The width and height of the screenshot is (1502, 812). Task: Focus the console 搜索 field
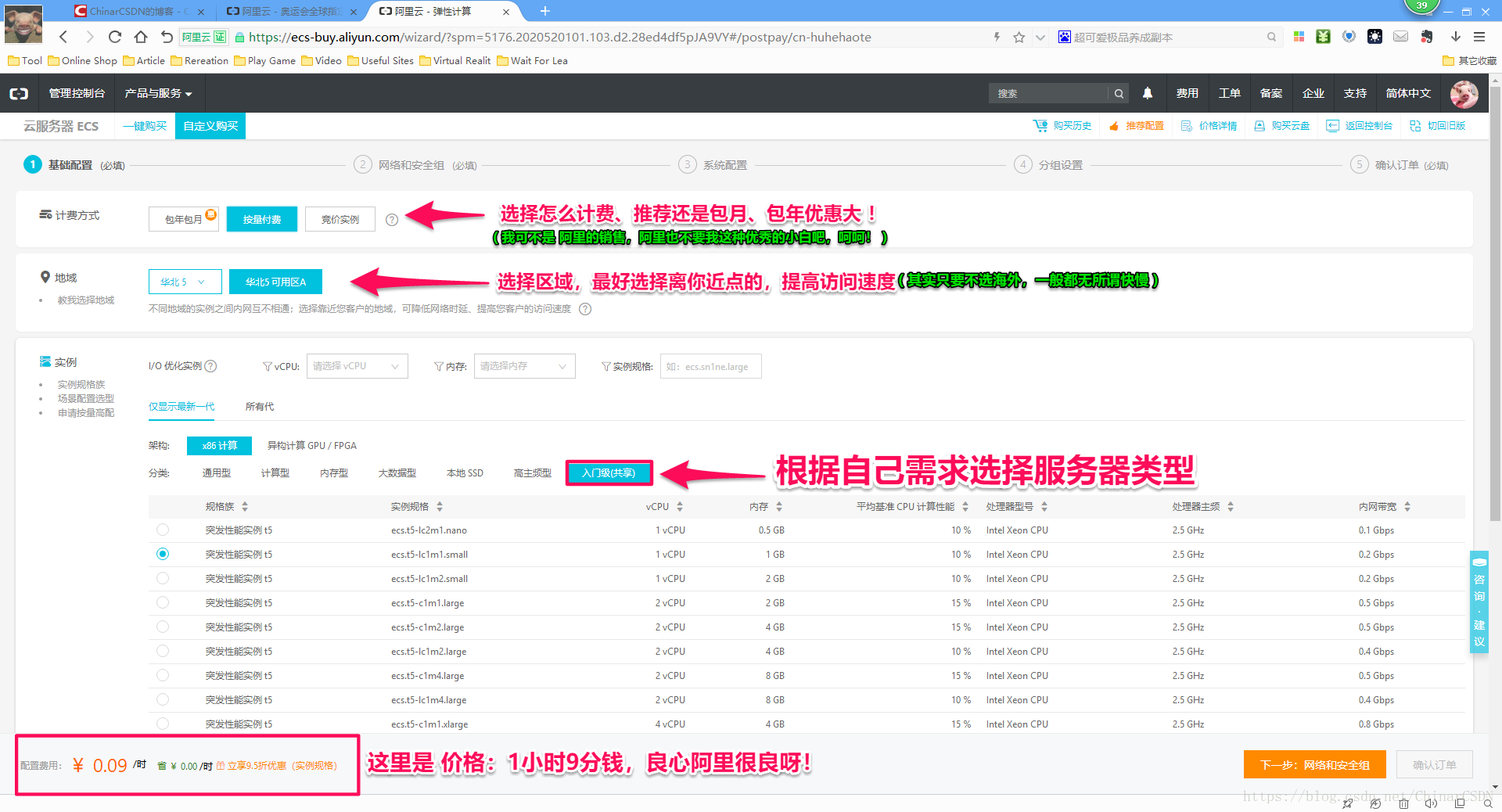[1048, 93]
